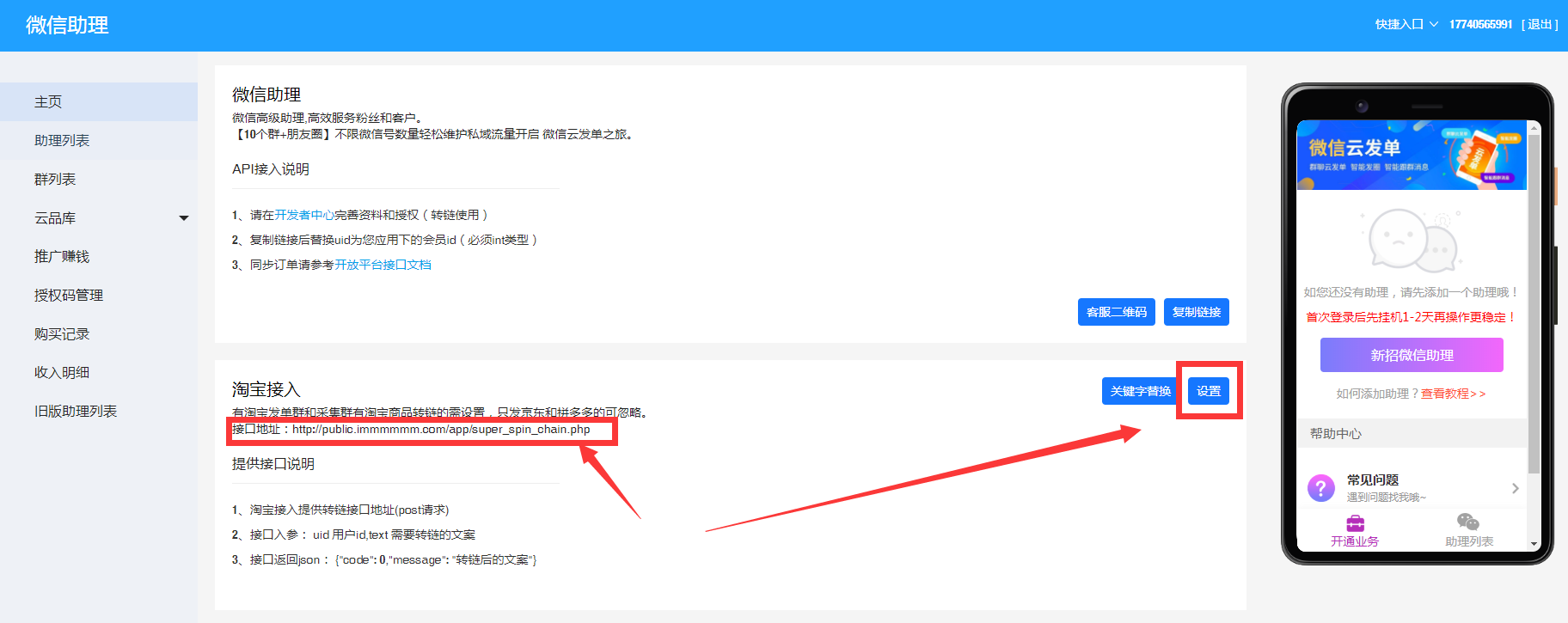Image resolution: width=1568 pixels, height=623 pixels.
Task: View 购买记录 in the sidebar
Action: coord(99,333)
